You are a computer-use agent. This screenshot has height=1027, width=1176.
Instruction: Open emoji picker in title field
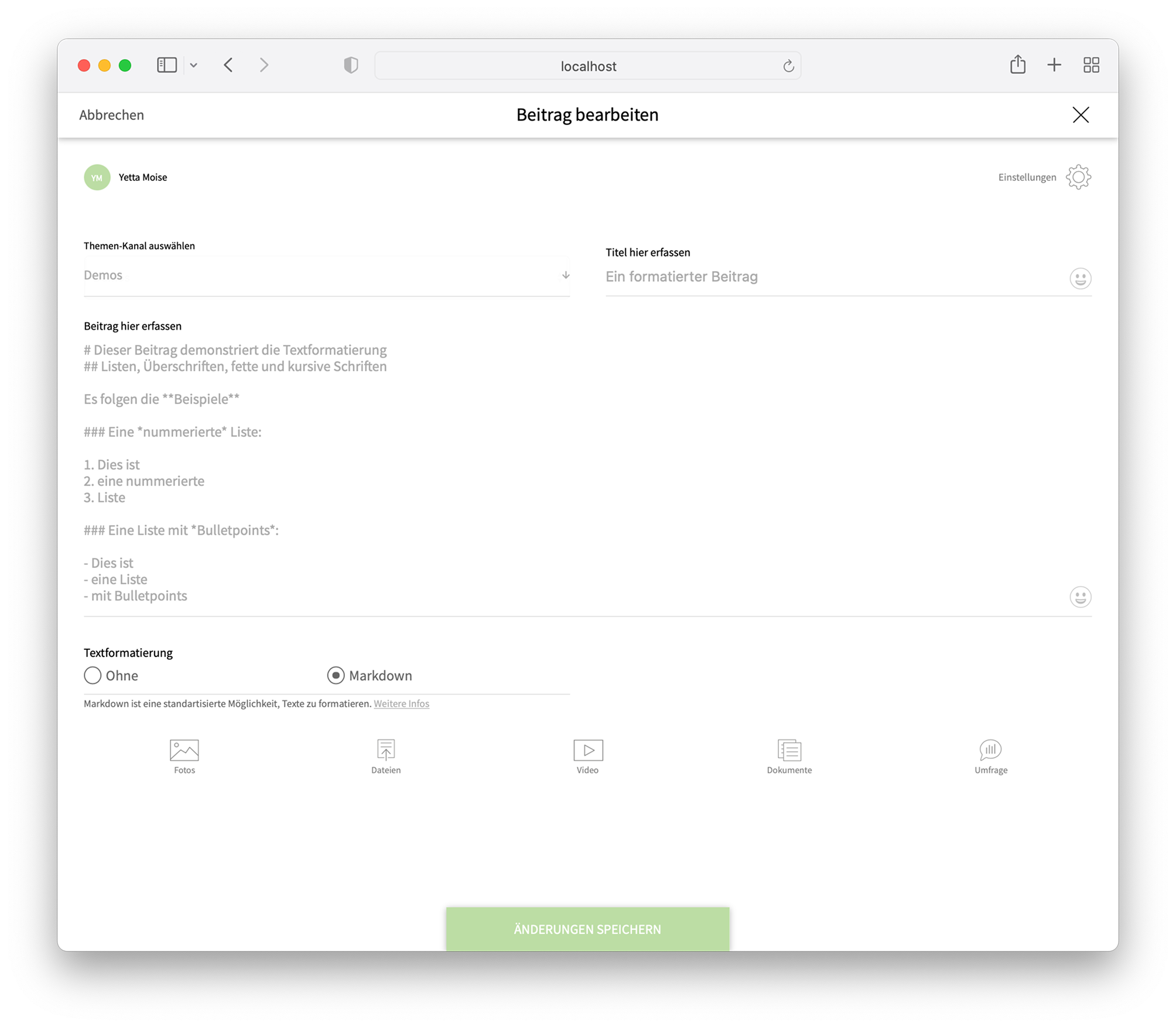1080,278
